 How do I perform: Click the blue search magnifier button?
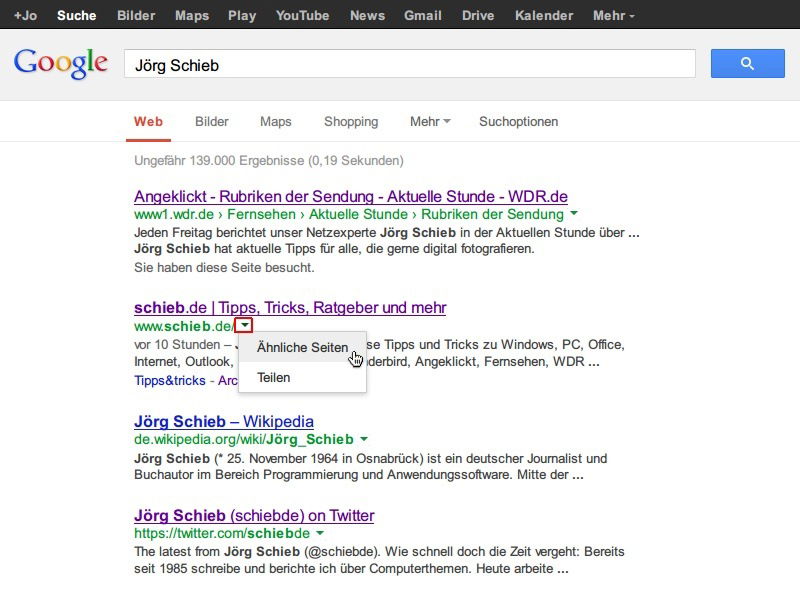pyautogui.click(x=747, y=63)
